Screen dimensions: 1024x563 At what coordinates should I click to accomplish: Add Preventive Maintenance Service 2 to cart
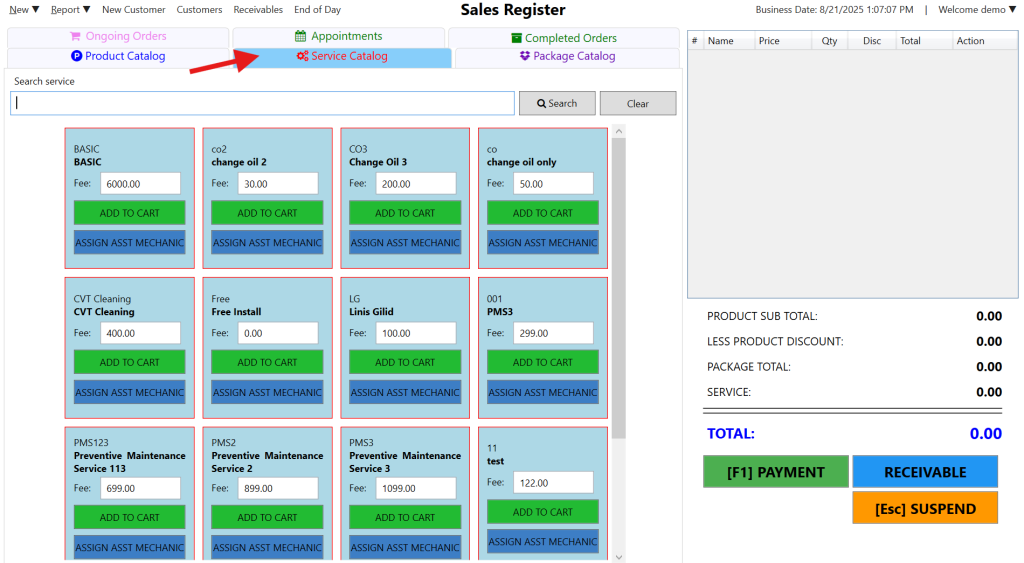coord(267,517)
